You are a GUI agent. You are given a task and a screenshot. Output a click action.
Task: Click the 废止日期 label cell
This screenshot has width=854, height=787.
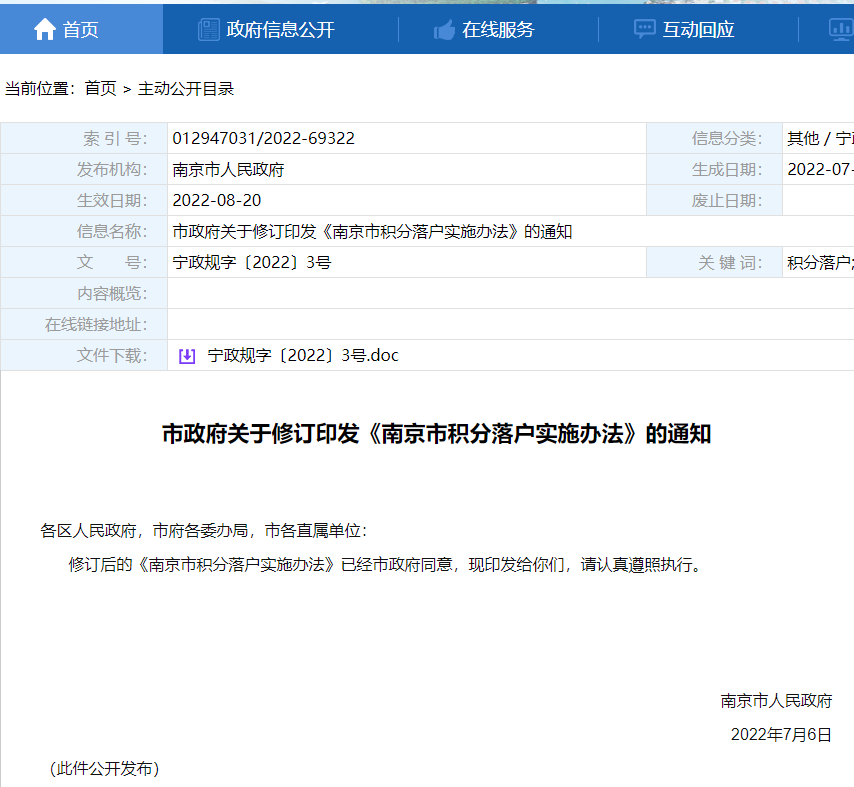click(714, 200)
